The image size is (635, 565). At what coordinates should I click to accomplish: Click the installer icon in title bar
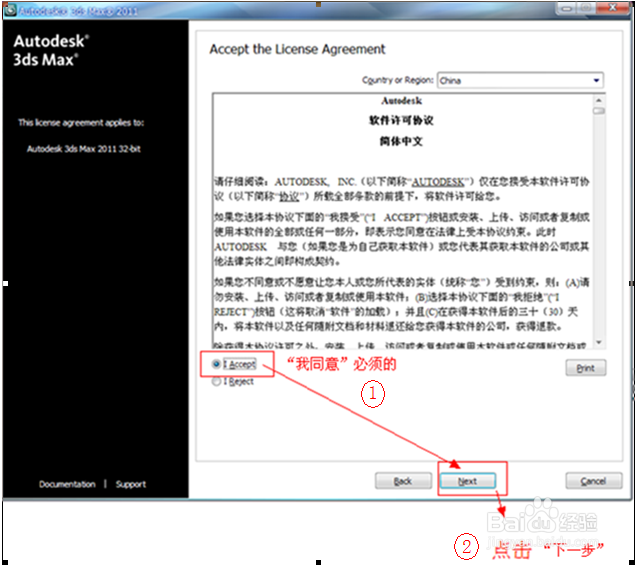(10, 10)
